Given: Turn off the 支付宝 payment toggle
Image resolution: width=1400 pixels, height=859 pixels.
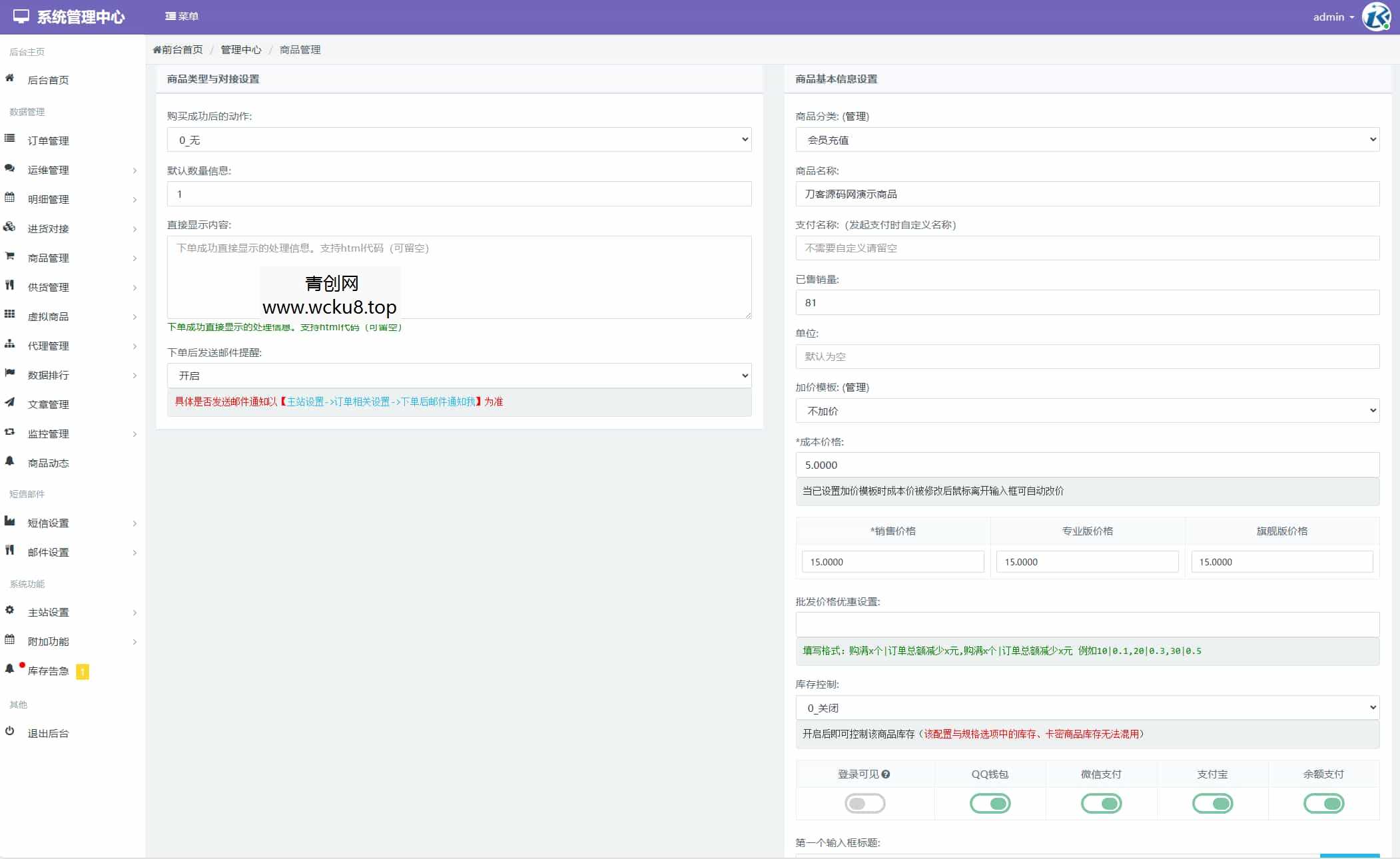Looking at the screenshot, I should (1212, 804).
